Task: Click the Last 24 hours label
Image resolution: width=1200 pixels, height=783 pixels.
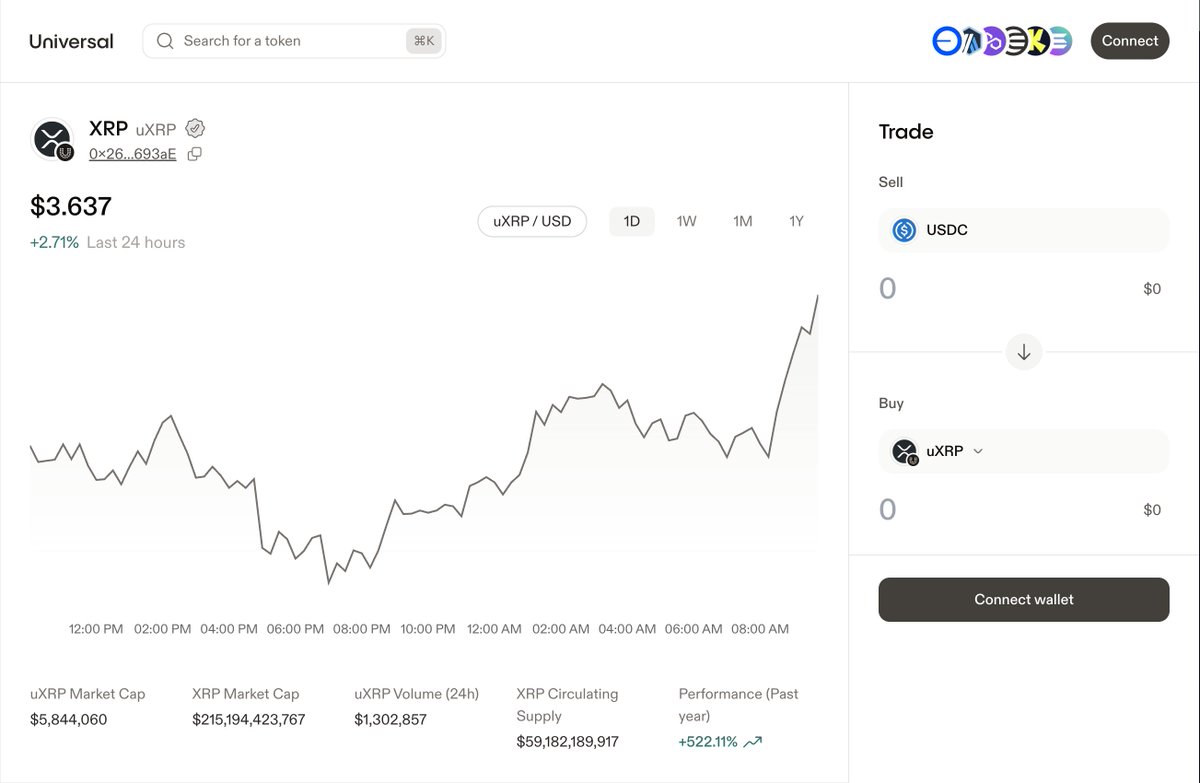Action: [136, 242]
